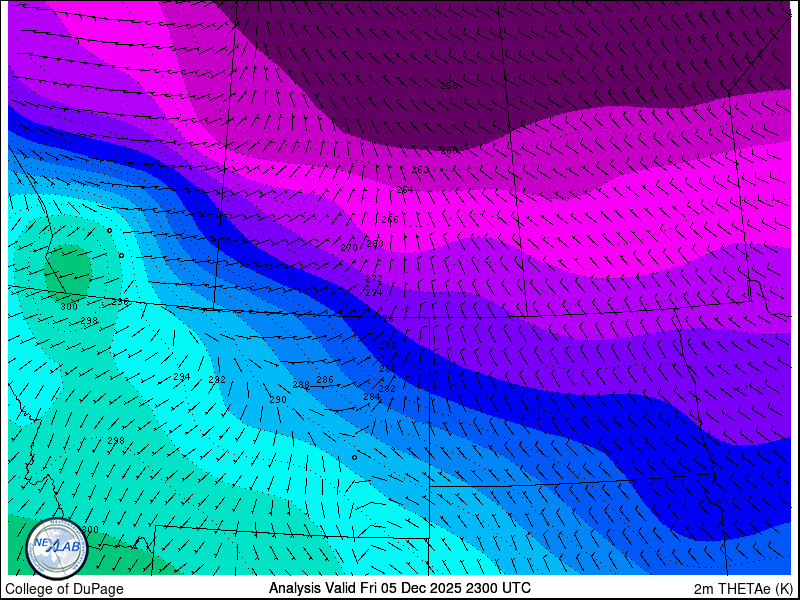800x600 pixels.
Task: Click the 280 contour label
Action: coord(388,369)
